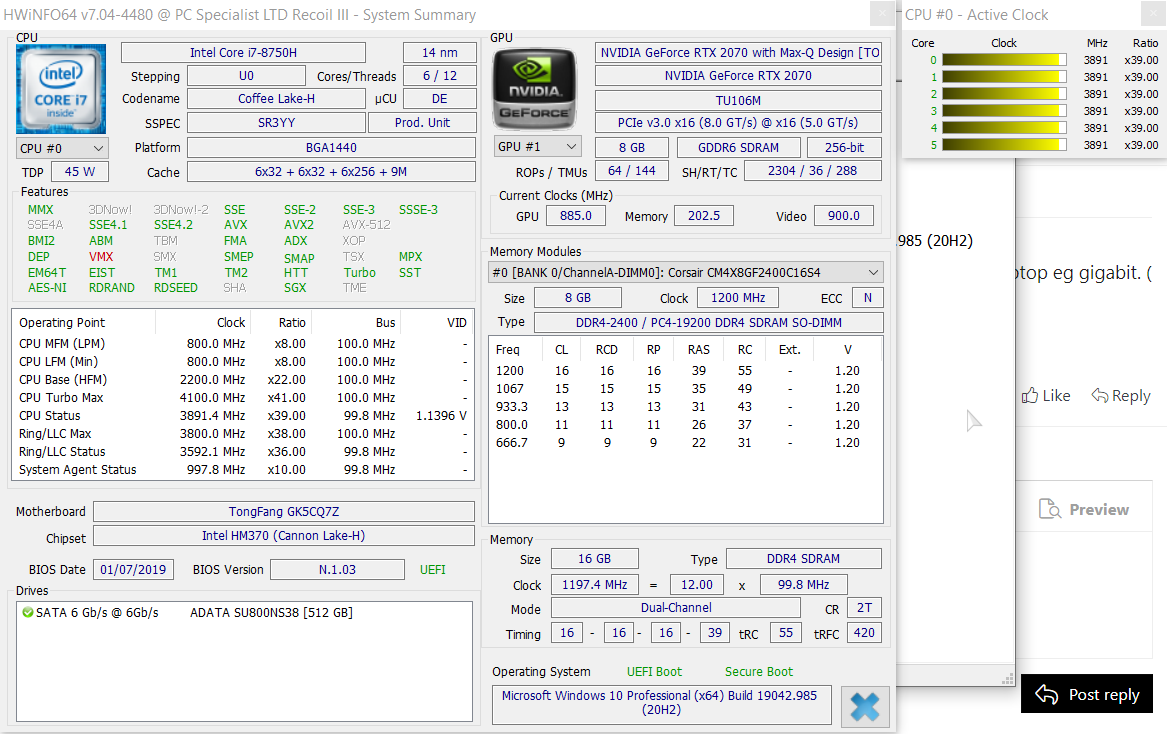Open the CPU #0 selector dropdown
Image resolution: width=1167 pixels, height=734 pixels.
[x=62, y=148]
